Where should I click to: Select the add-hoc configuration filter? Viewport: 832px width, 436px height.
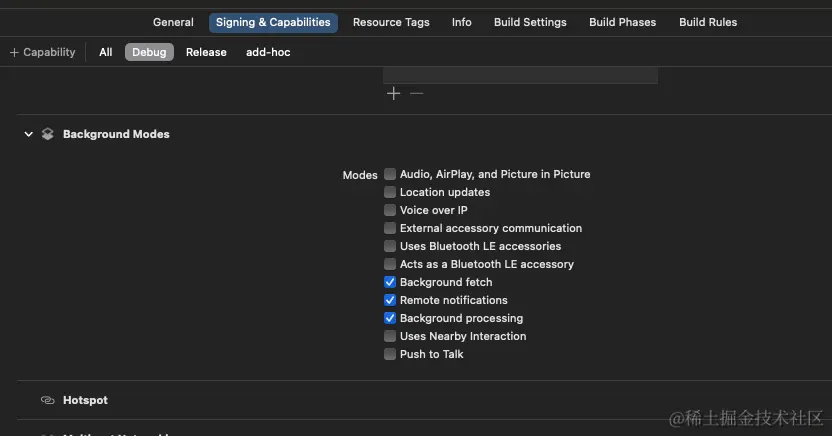(x=268, y=52)
